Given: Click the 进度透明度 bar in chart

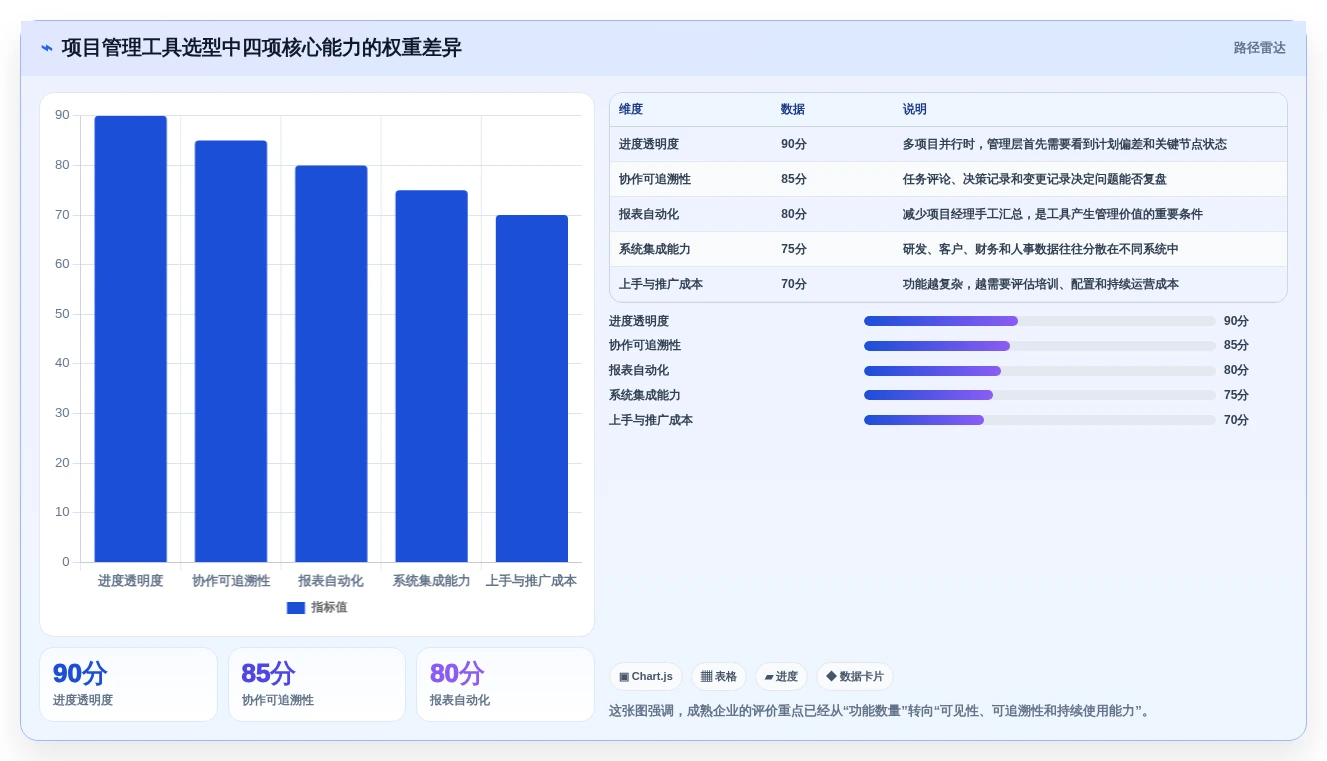Looking at the screenshot, I should pyautogui.click(x=130, y=339).
